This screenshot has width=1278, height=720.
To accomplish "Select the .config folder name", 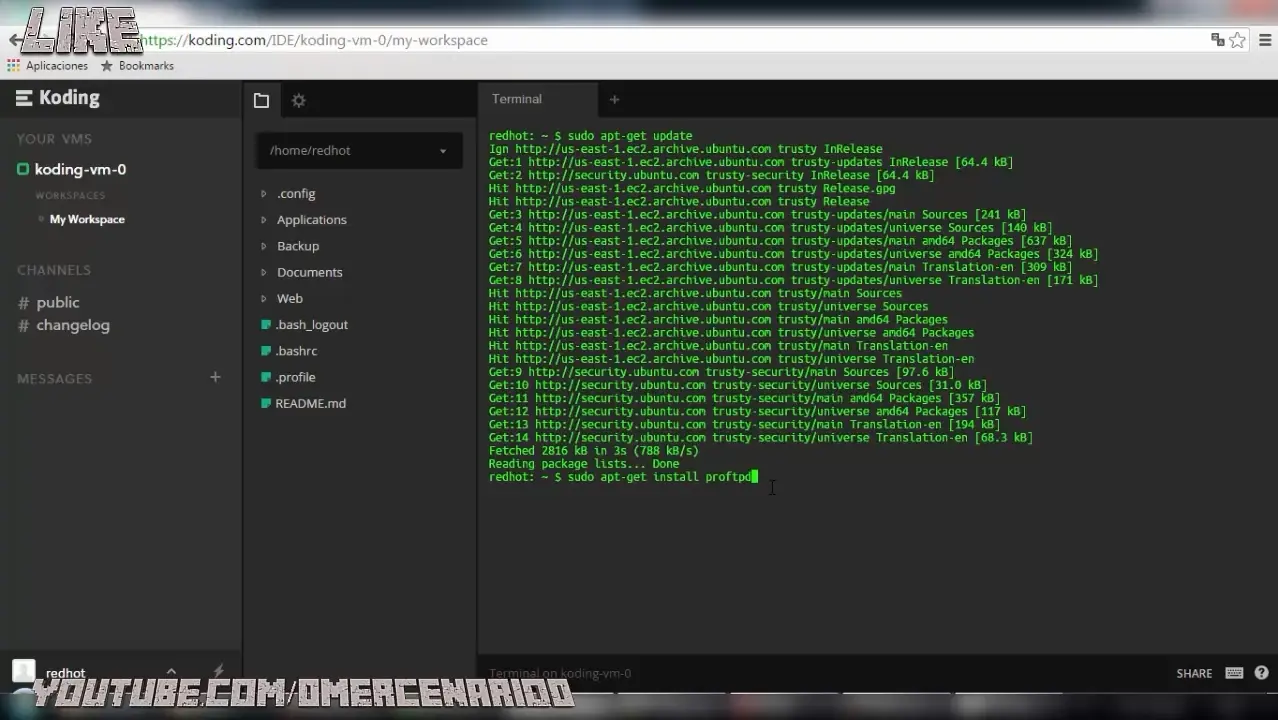I will point(296,193).
